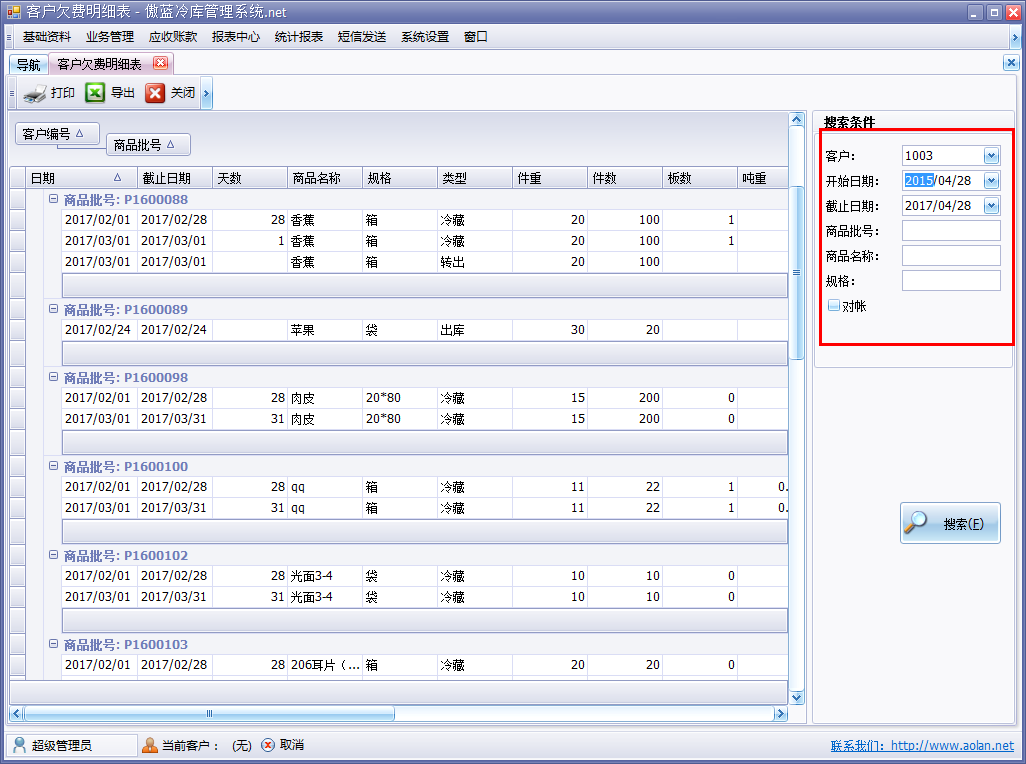
Task: Click the 超级管理员 user icon
Action: 20,745
